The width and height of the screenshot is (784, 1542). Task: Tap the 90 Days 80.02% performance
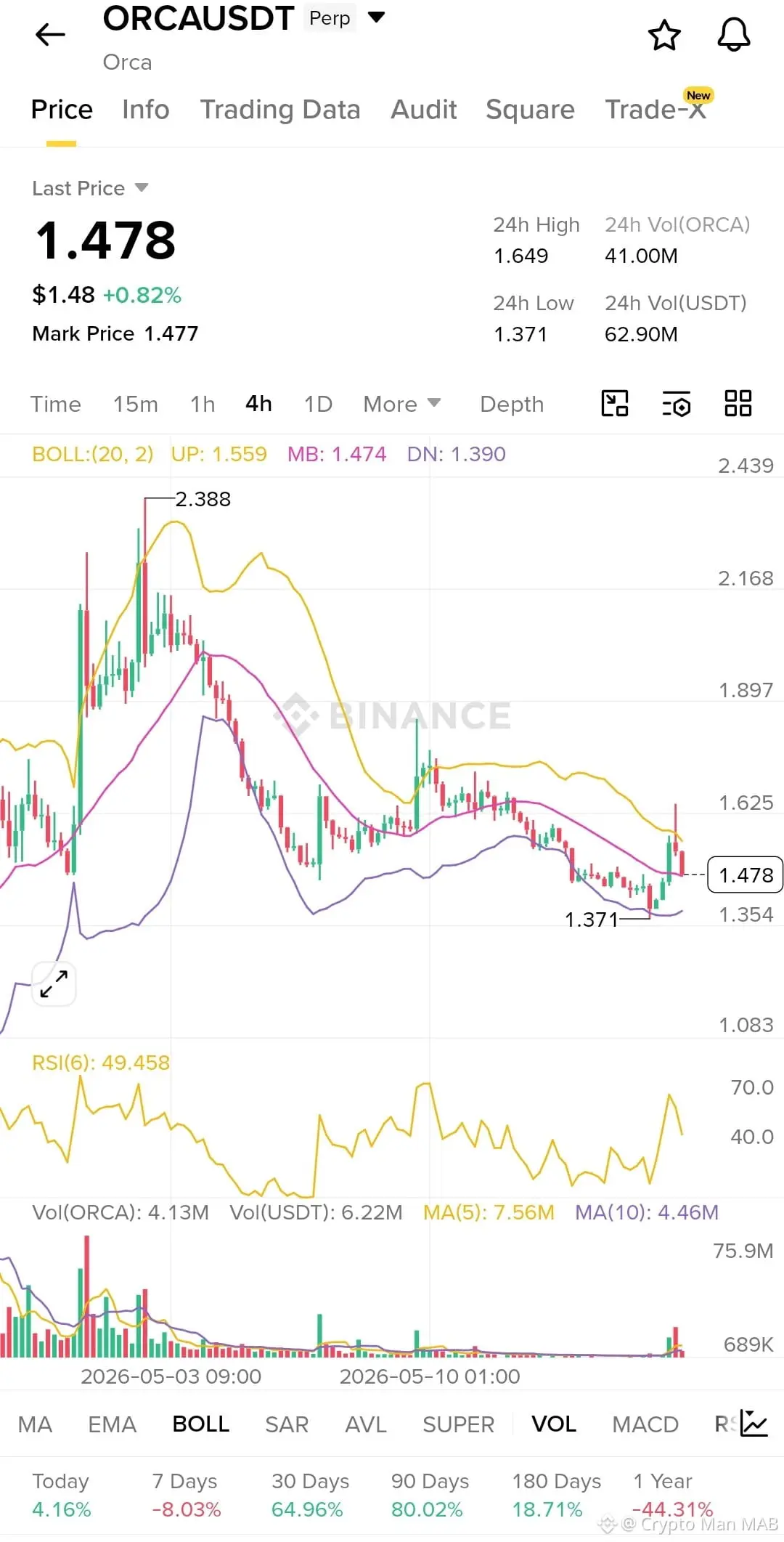pyautogui.click(x=430, y=1496)
